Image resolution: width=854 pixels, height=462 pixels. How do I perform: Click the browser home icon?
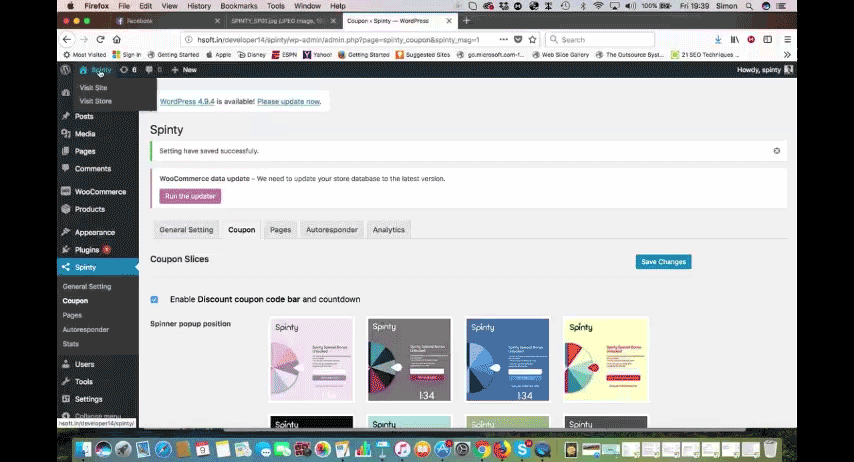coord(117,39)
